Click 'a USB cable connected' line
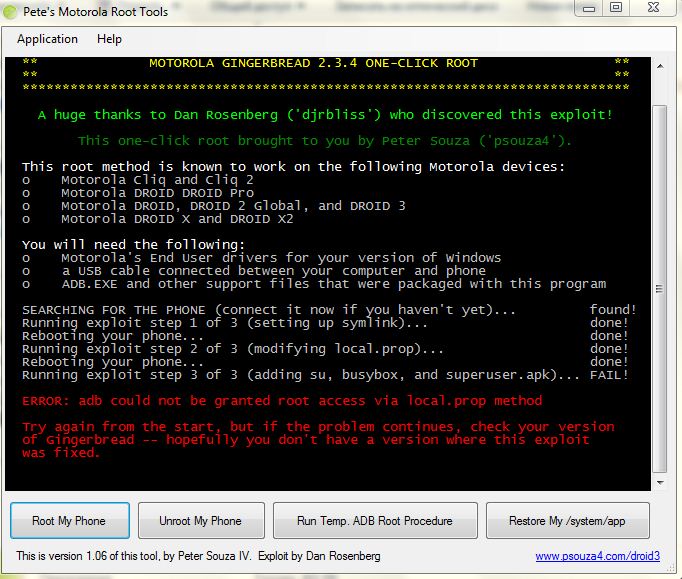 pos(274,271)
